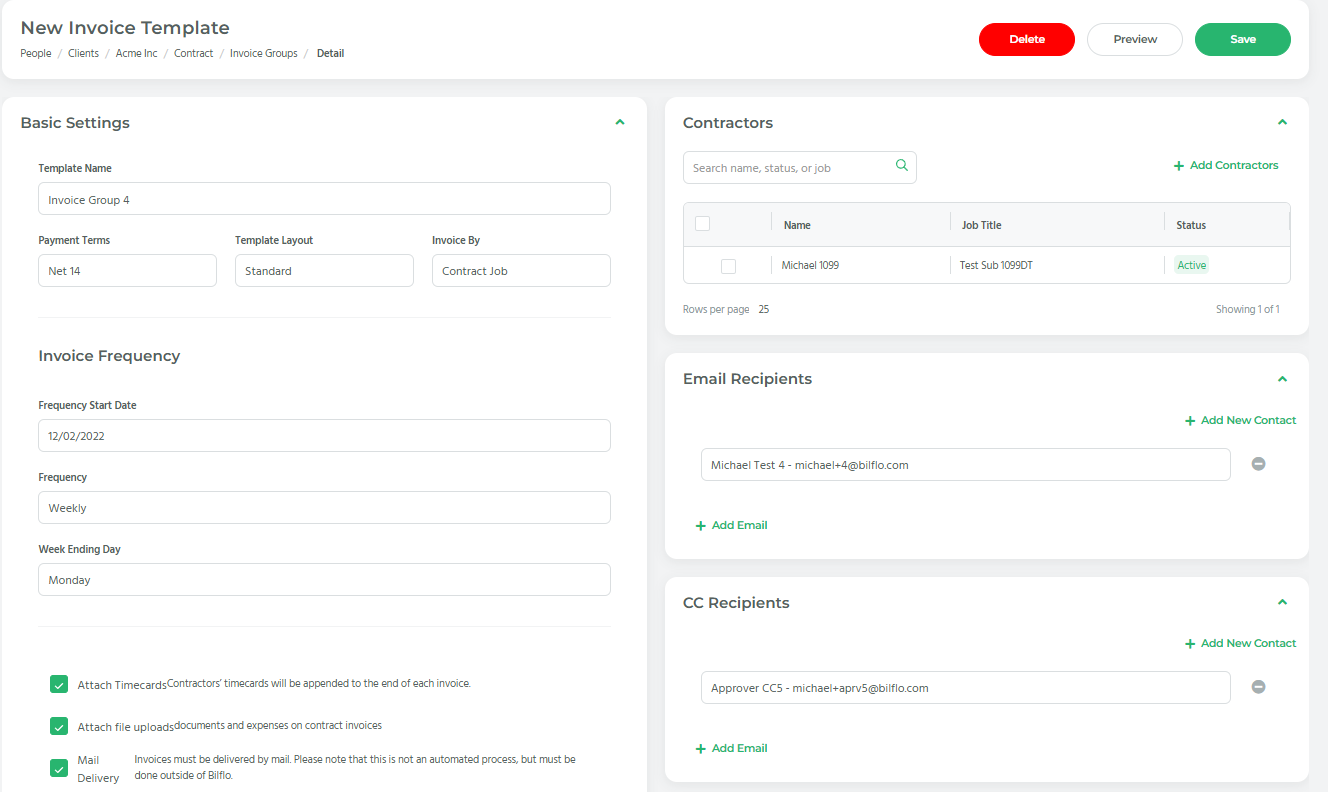This screenshot has height=792, width=1328.
Task: Open the Template Layout dropdown
Action: (x=324, y=271)
